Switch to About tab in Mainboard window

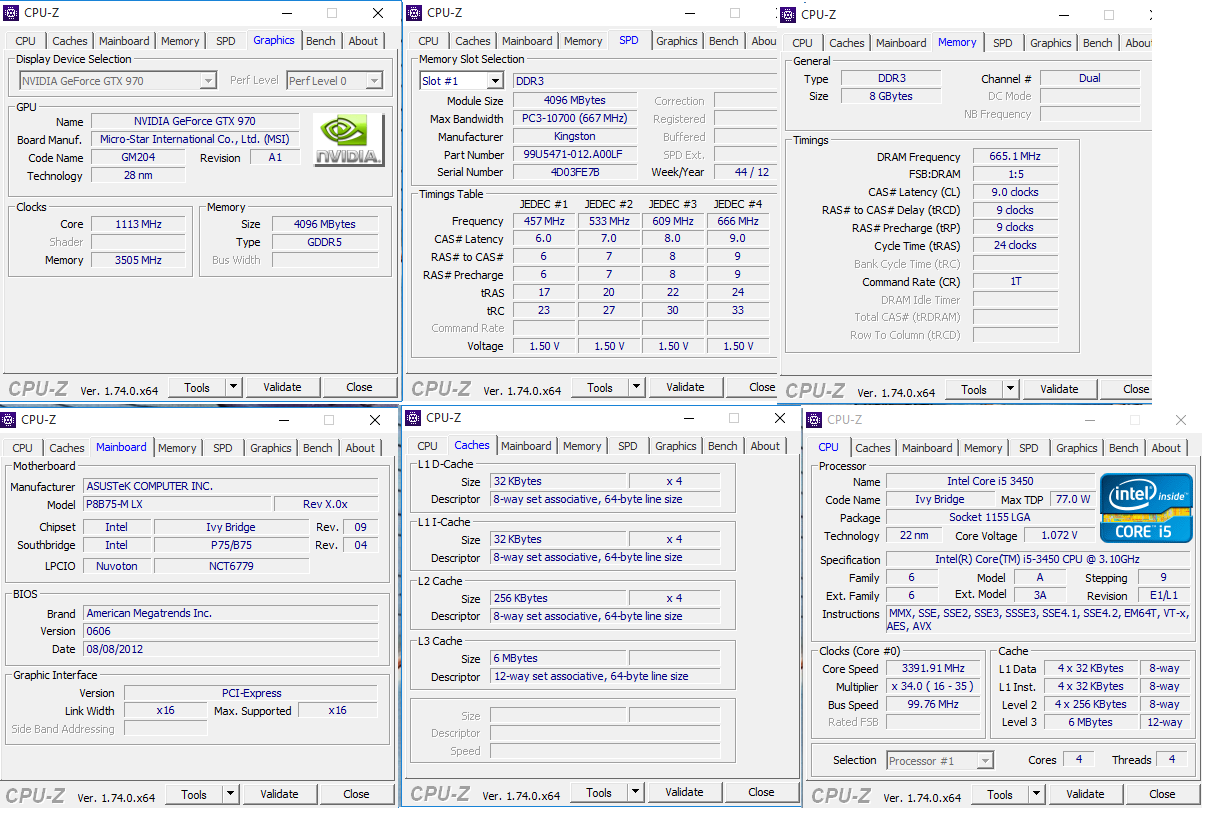(360, 448)
